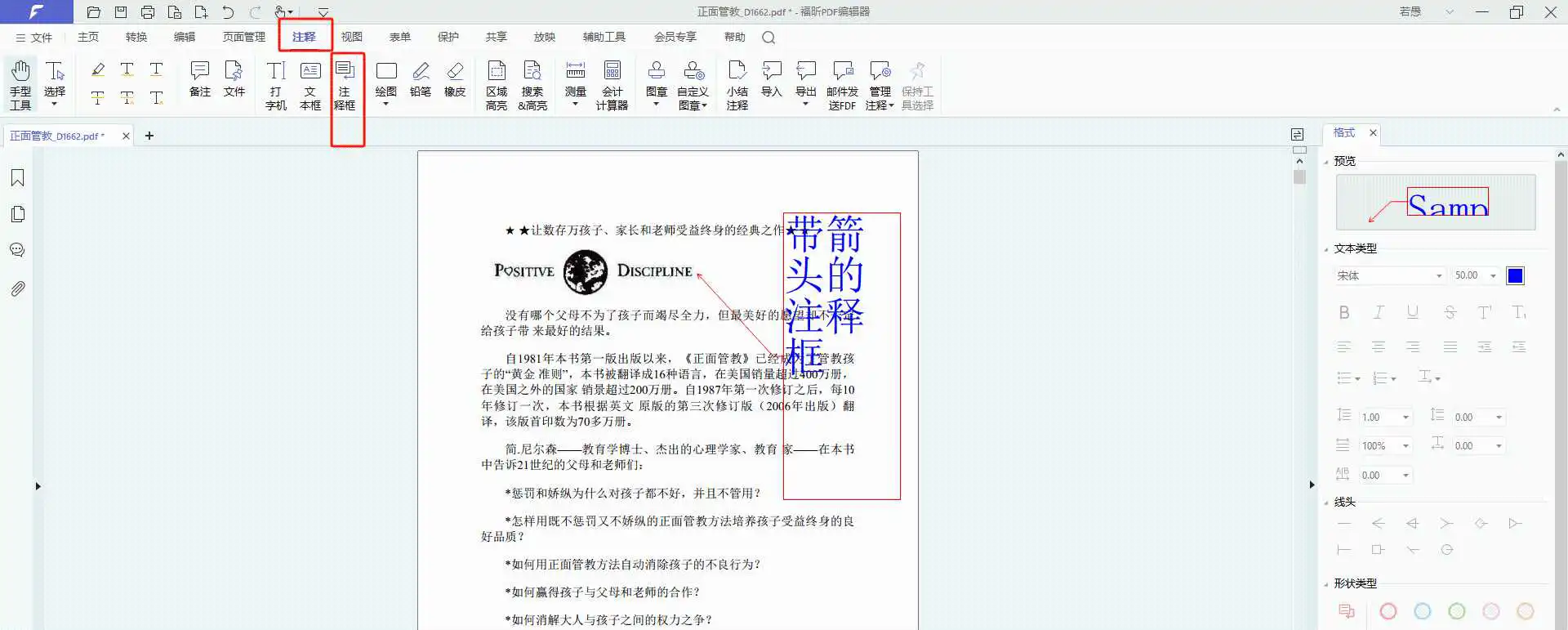Open the comments side panel
Screen dimensions: 1568x630
[x=17, y=250]
